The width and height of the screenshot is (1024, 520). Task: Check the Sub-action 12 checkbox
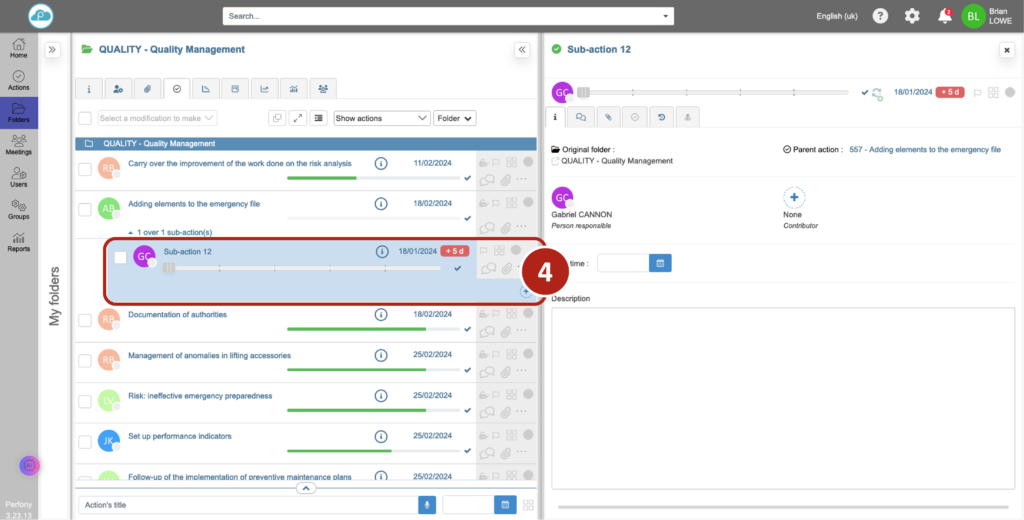(x=120, y=257)
